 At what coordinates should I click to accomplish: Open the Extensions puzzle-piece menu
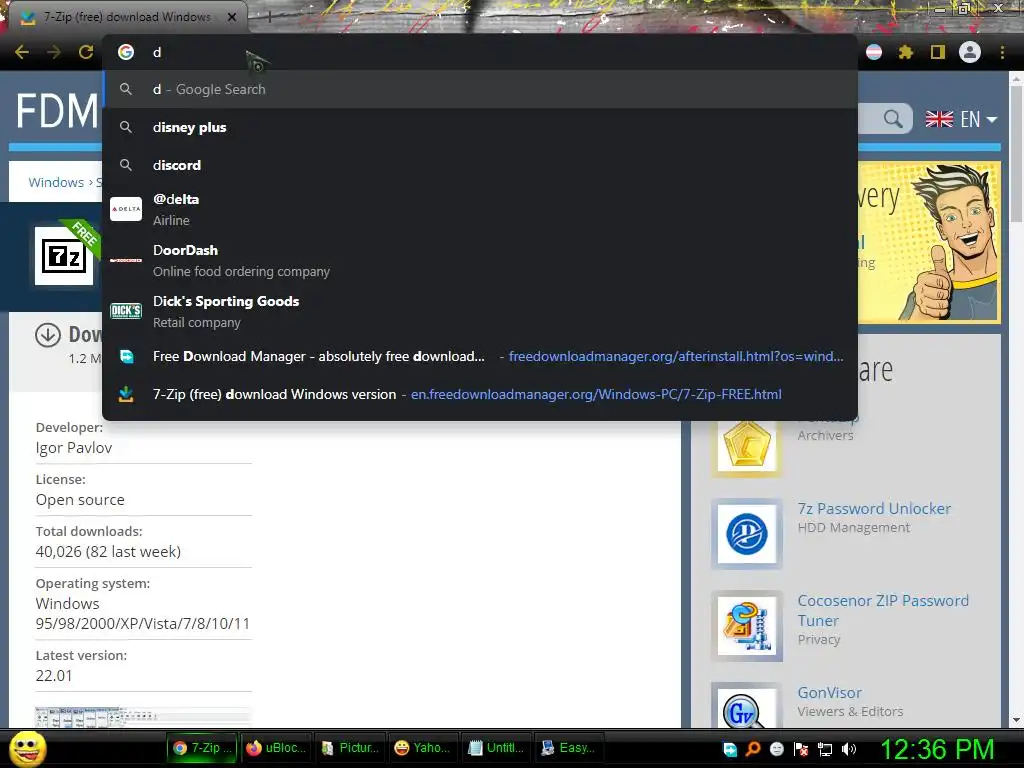[906, 52]
